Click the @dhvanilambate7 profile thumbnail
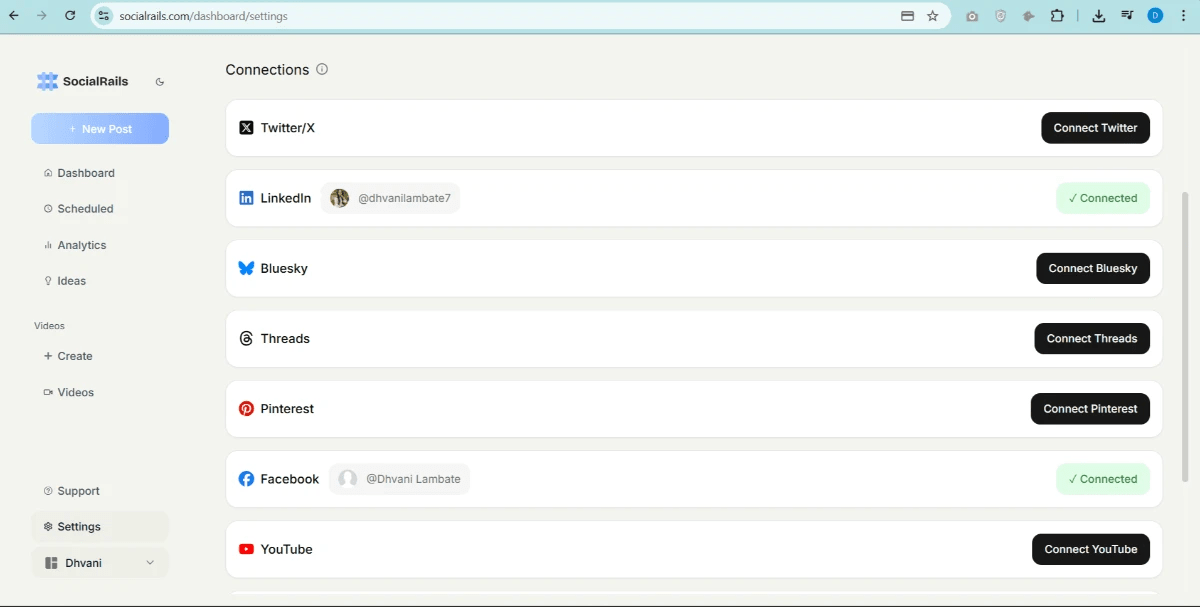This screenshot has width=1200, height=607. [x=339, y=197]
